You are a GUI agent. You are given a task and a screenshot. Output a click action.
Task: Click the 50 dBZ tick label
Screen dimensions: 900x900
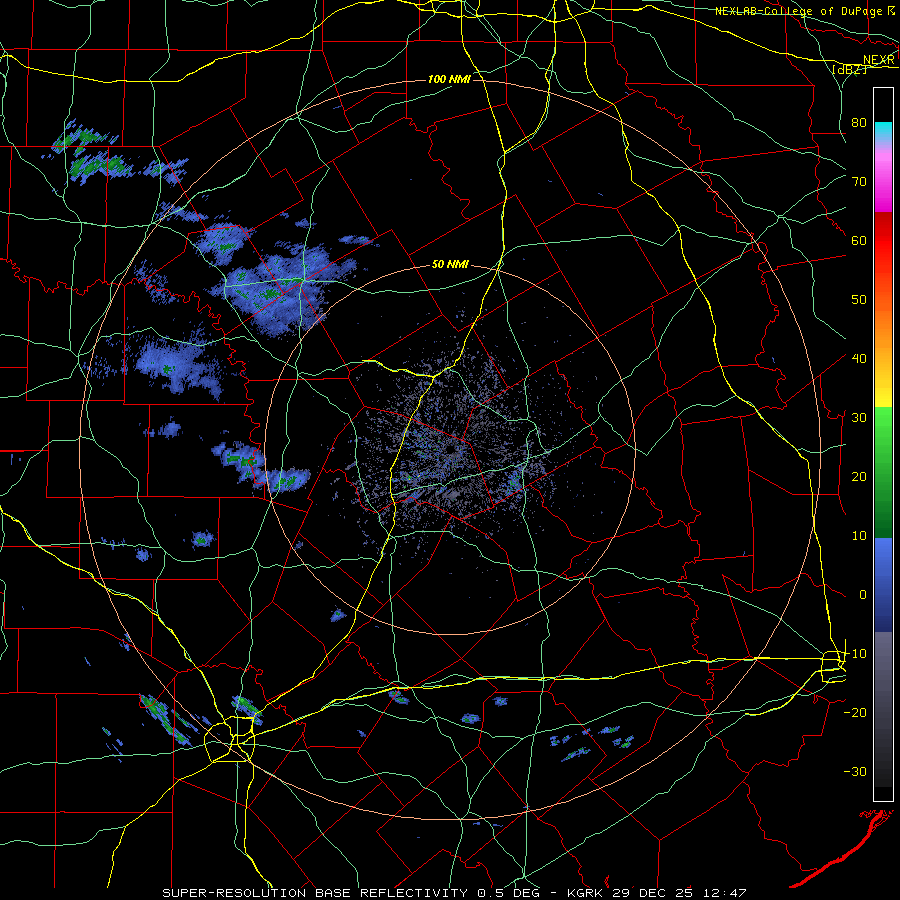click(859, 300)
